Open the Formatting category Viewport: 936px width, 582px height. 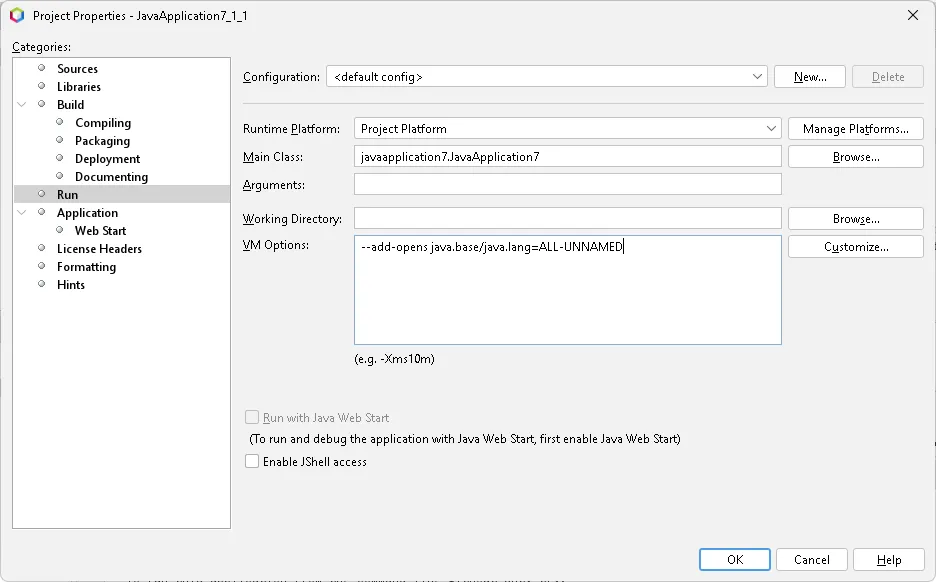[x=86, y=267]
